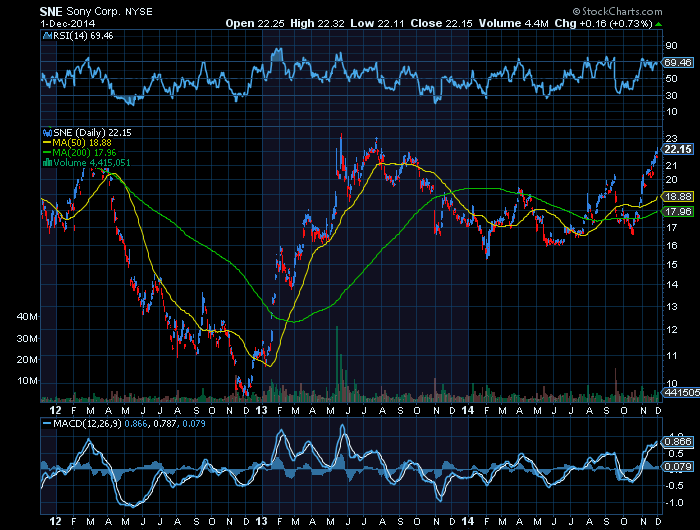Click the Volume 4,415,051 legend entry
The width and height of the screenshot is (700, 530).
(x=92, y=163)
